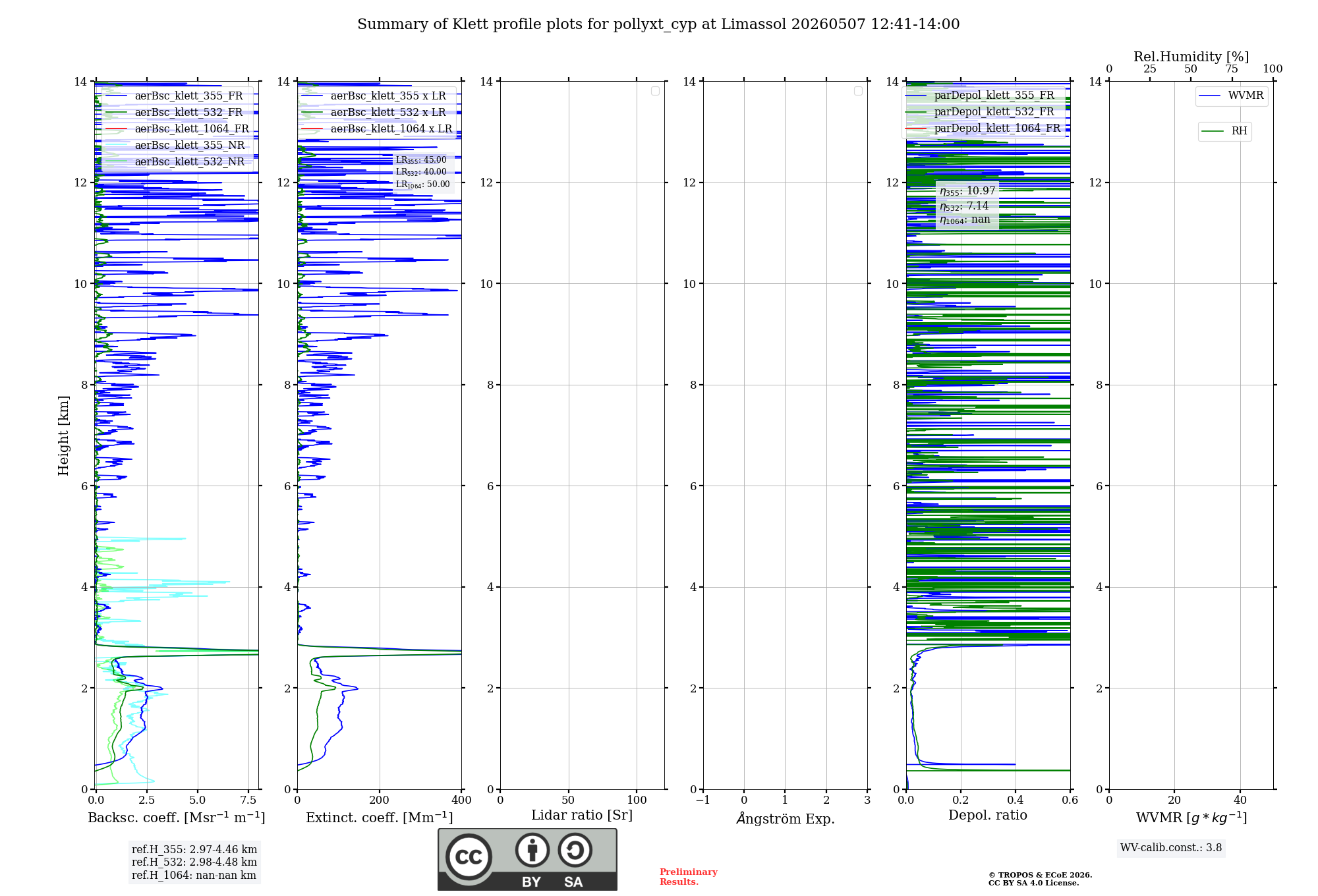Click legend entry parDepol_klett_1064_FR
This screenshot has width=1318, height=896.
click(983, 128)
